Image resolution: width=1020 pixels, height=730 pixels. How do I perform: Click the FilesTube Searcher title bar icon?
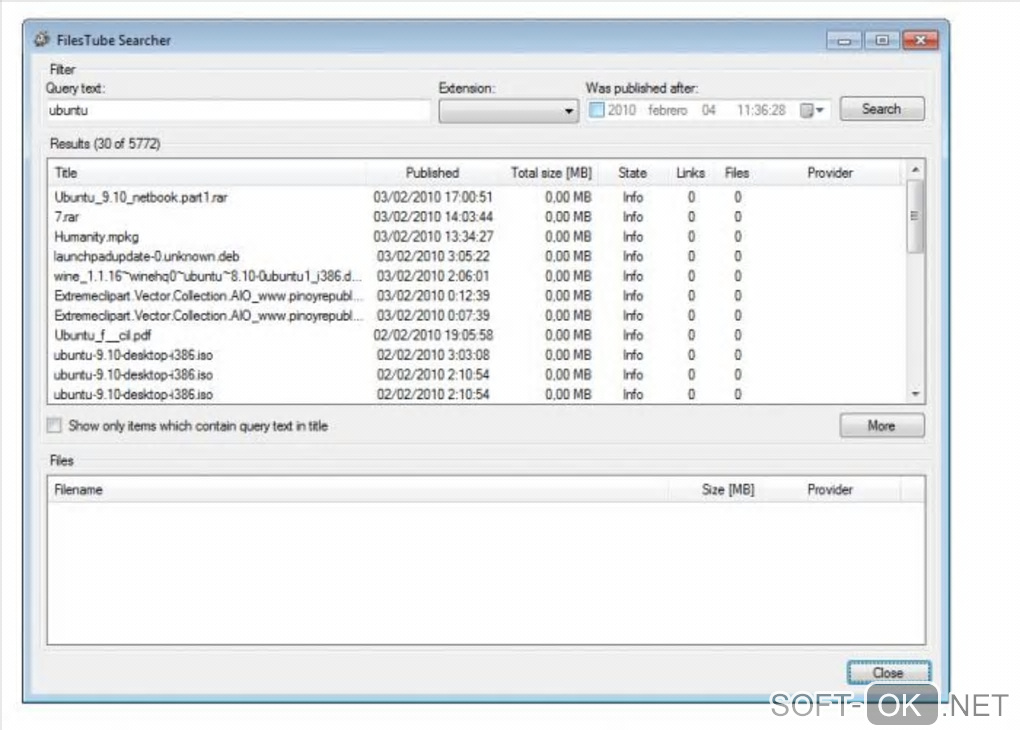pyautogui.click(x=42, y=40)
